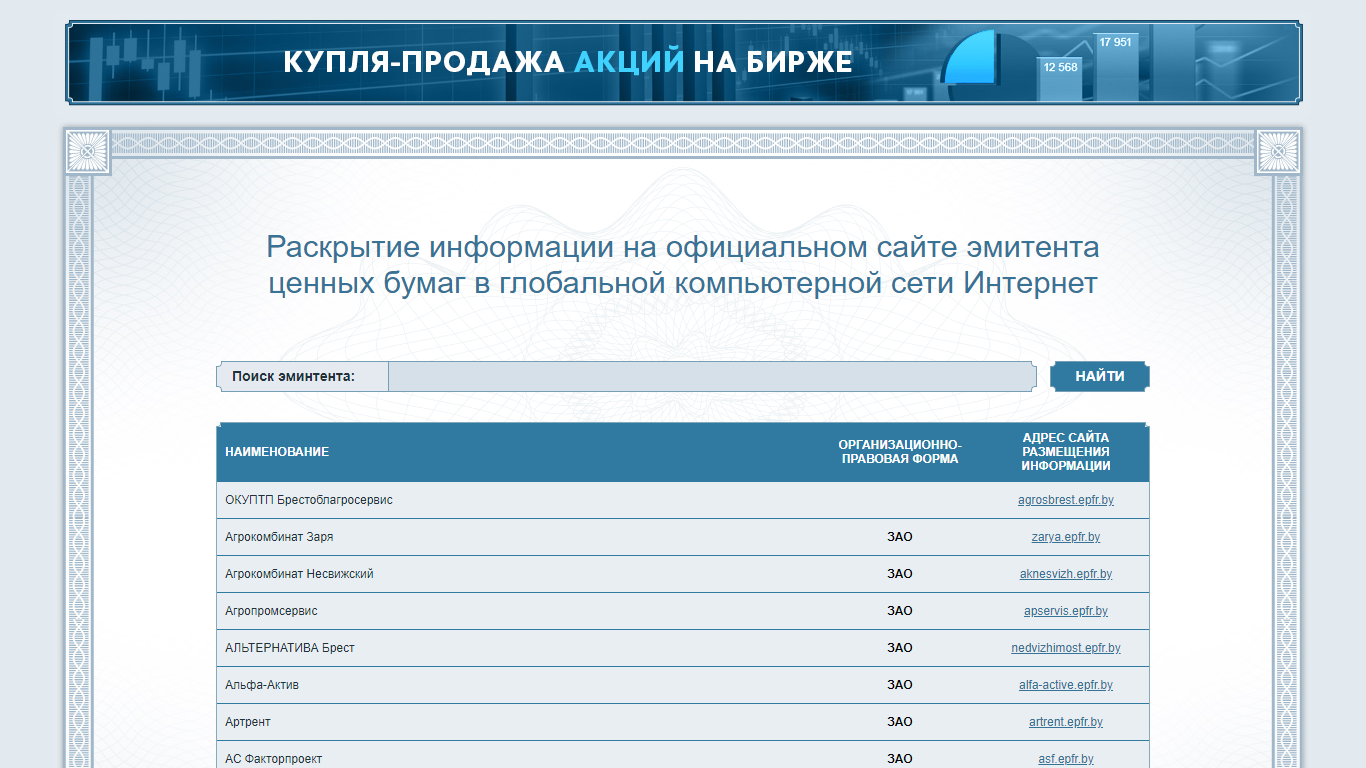Select ЗАО in the АЛЬТЕРНАТИВА Брест row
Viewport: 1366px width, 768px height.
coord(900,648)
